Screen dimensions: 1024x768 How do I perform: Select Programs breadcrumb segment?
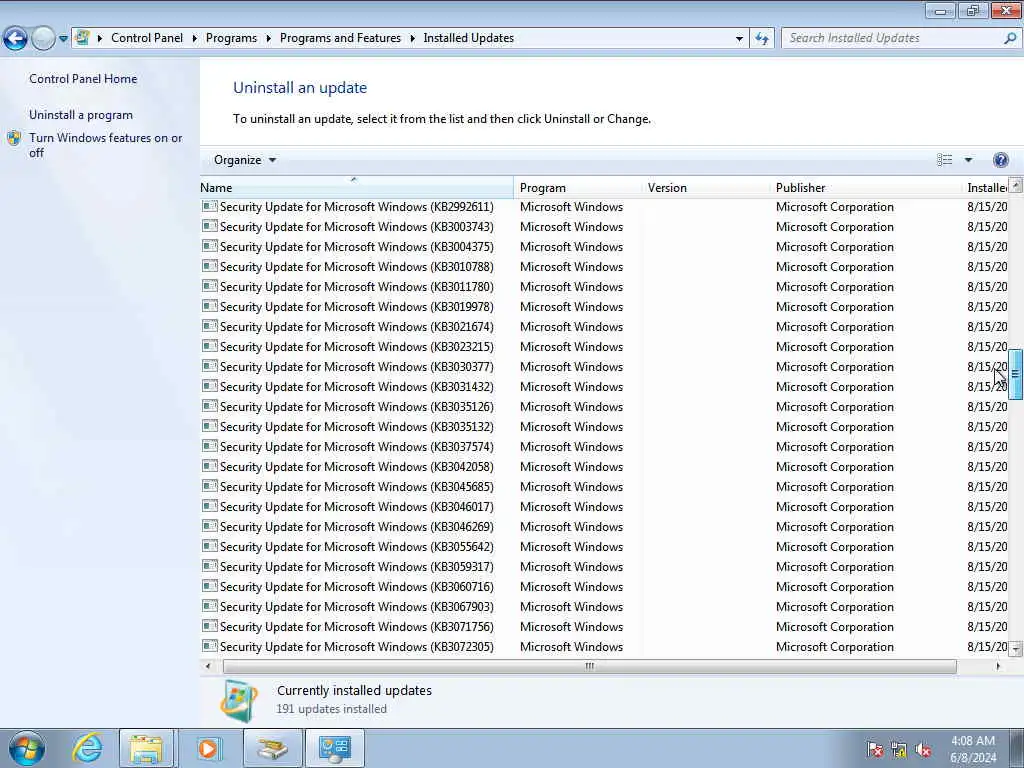(x=231, y=38)
